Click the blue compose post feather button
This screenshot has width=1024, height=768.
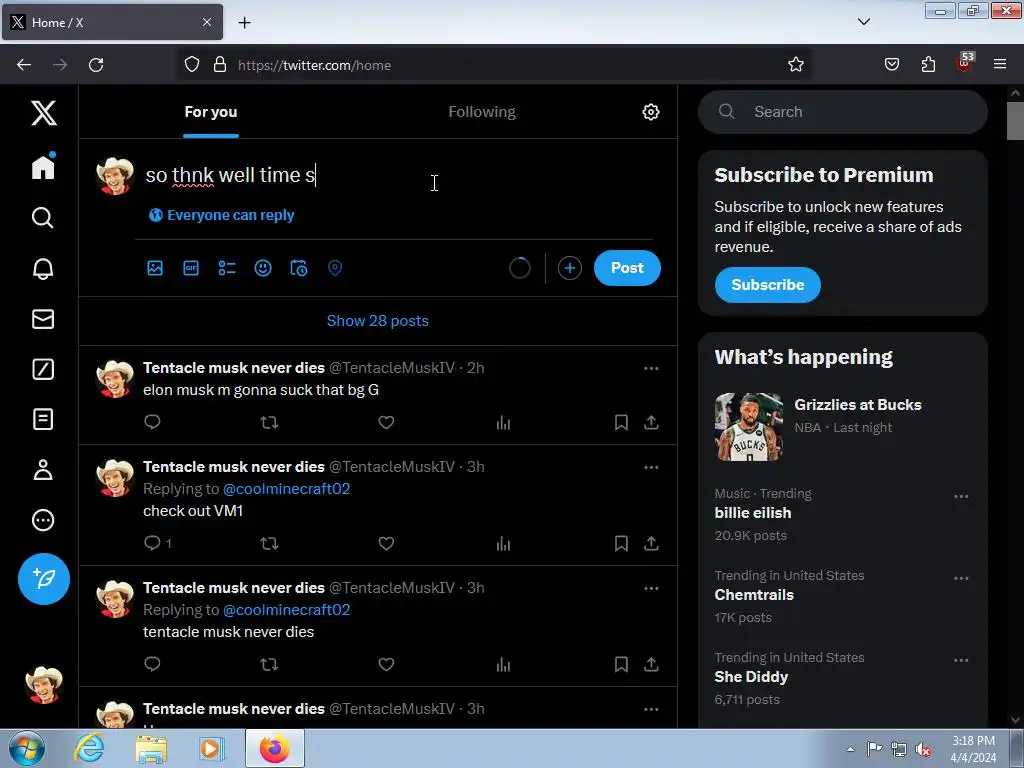(44, 579)
